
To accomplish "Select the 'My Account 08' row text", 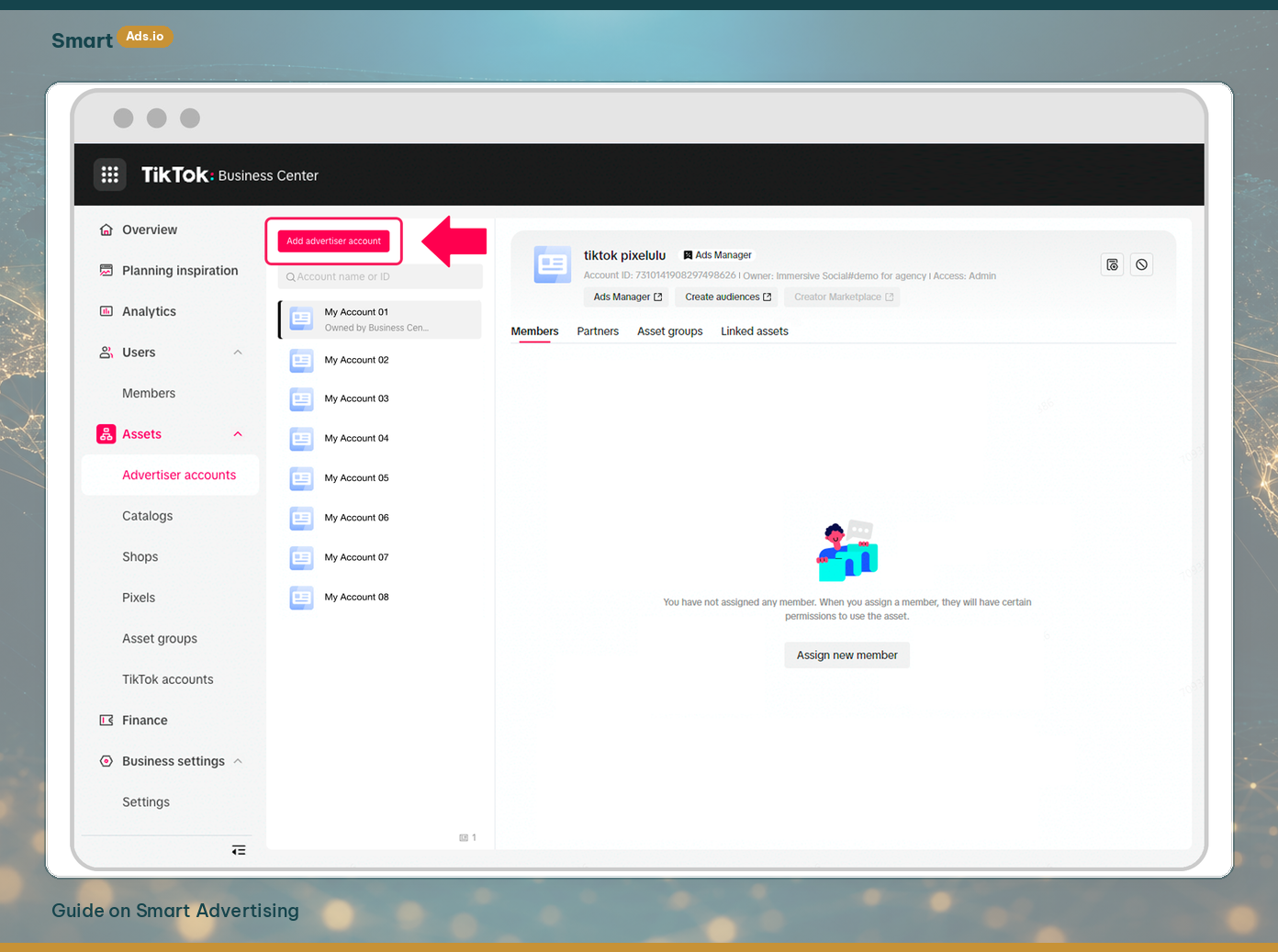I will pyautogui.click(x=357, y=598).
